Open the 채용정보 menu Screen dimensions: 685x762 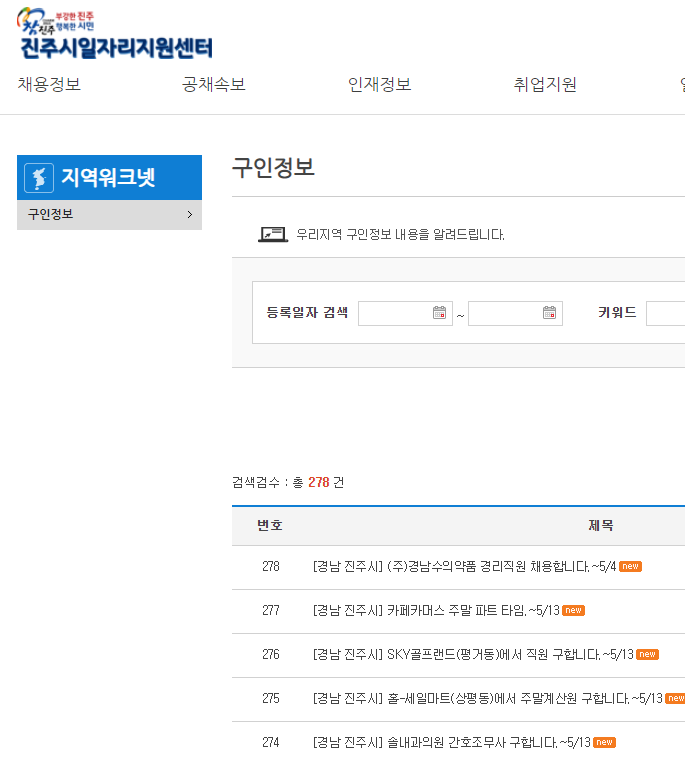pos(49,85)
